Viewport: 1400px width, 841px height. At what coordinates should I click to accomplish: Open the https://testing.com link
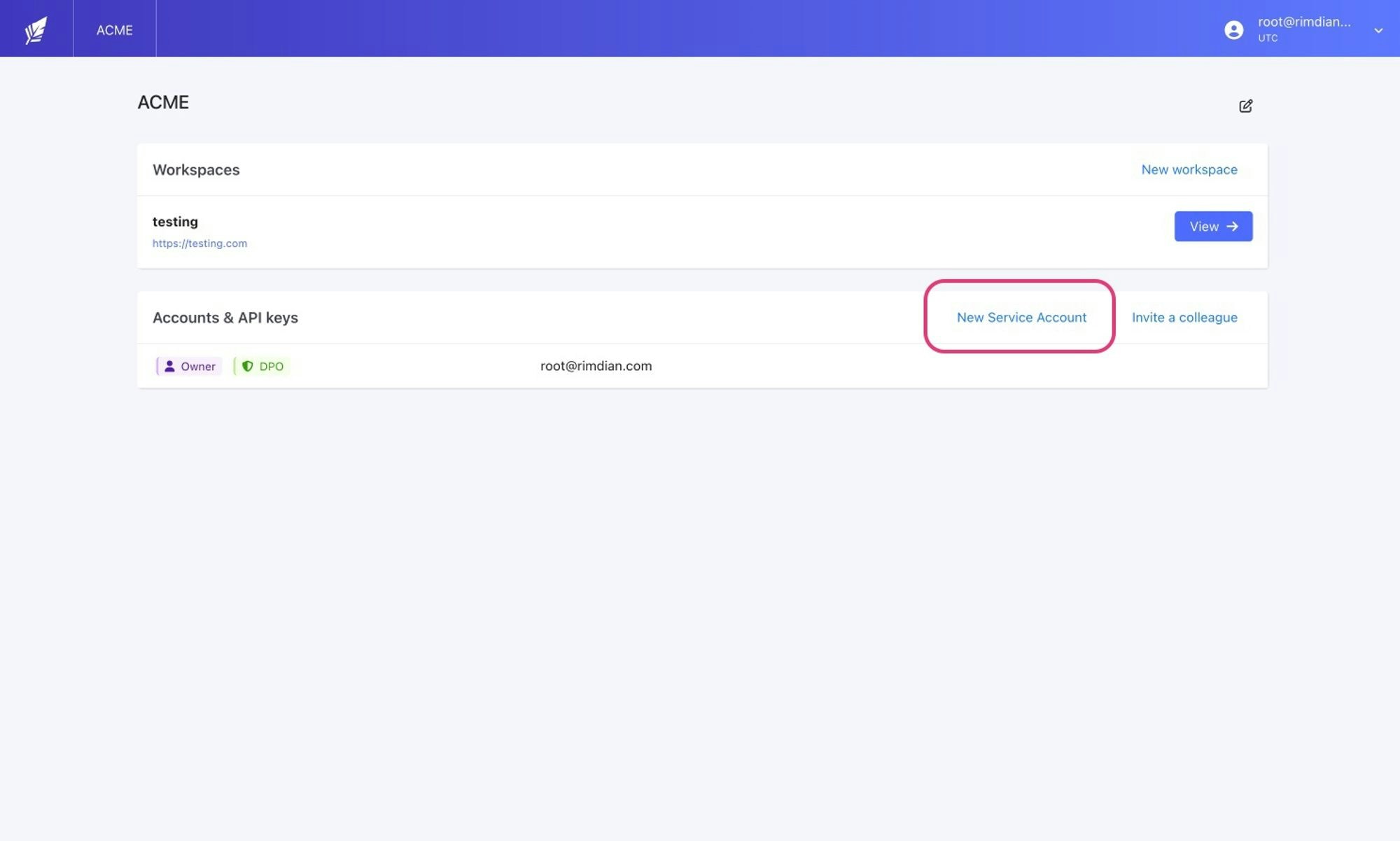click(200, 243)
